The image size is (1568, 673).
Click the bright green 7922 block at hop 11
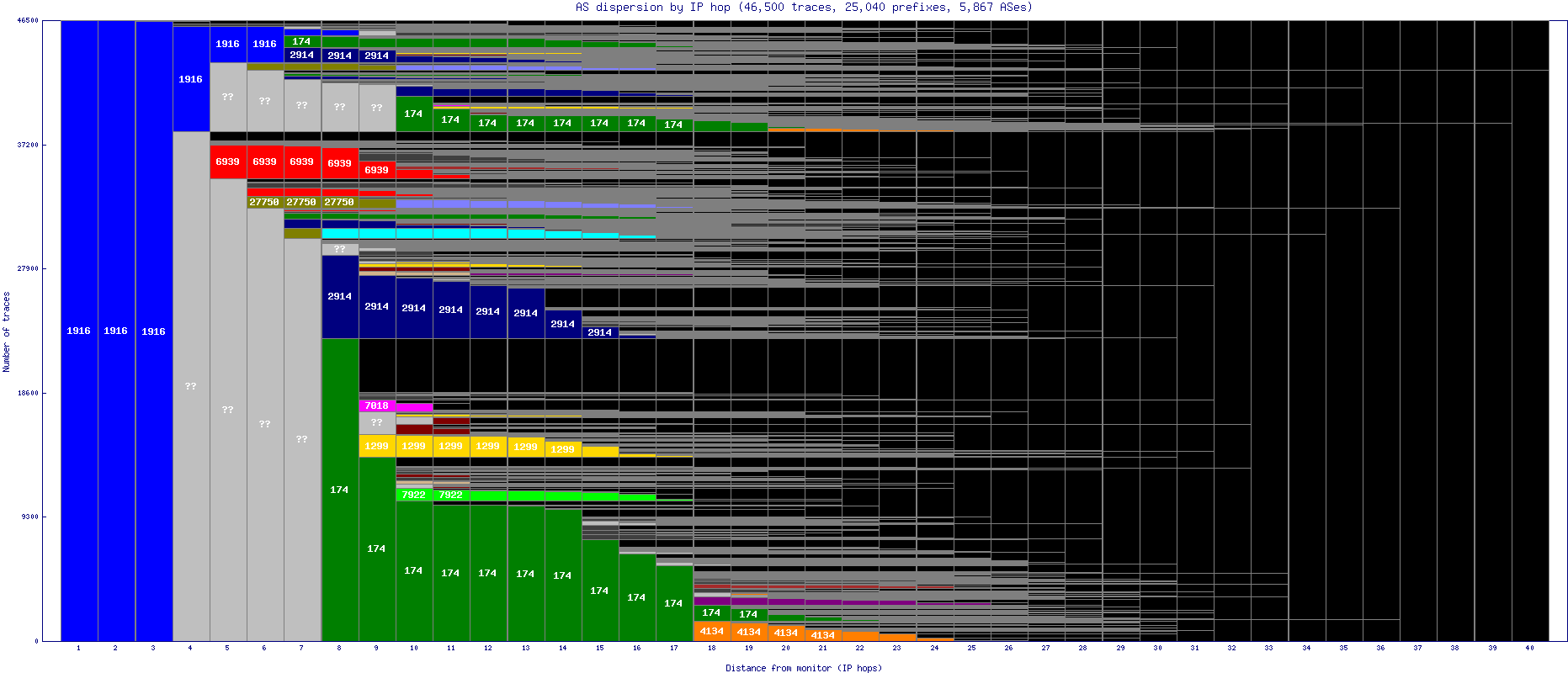point(451,495)
